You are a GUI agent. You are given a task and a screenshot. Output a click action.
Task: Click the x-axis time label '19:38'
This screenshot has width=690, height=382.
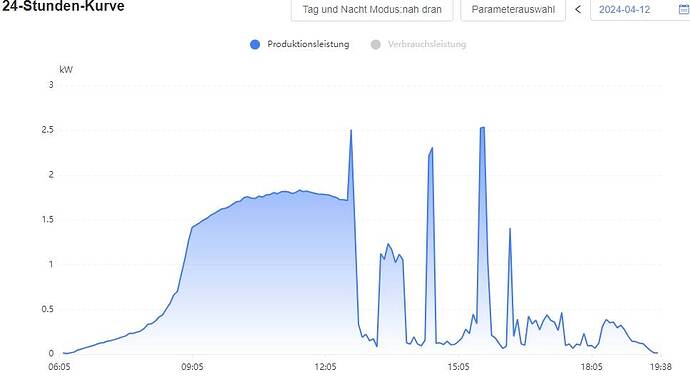pyautogui.click(x=661, y=367)
